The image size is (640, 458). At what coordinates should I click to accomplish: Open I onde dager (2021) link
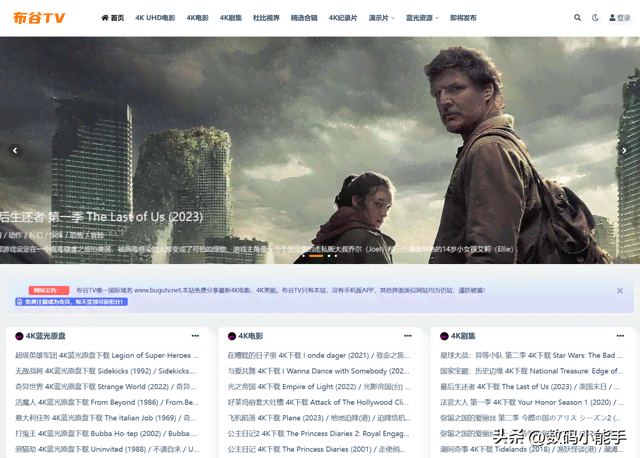click(x=319, y=356)
